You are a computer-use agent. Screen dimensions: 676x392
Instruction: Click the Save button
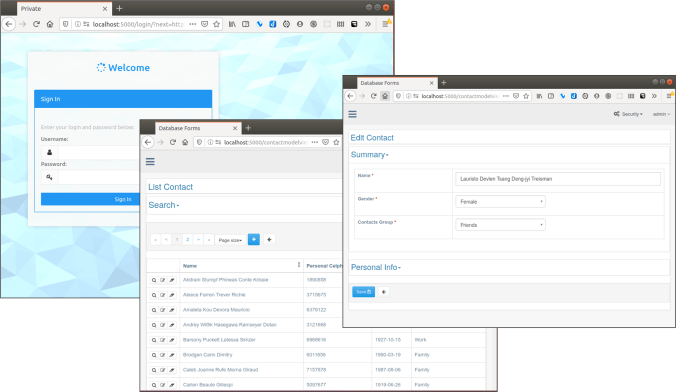coord(363,292)
